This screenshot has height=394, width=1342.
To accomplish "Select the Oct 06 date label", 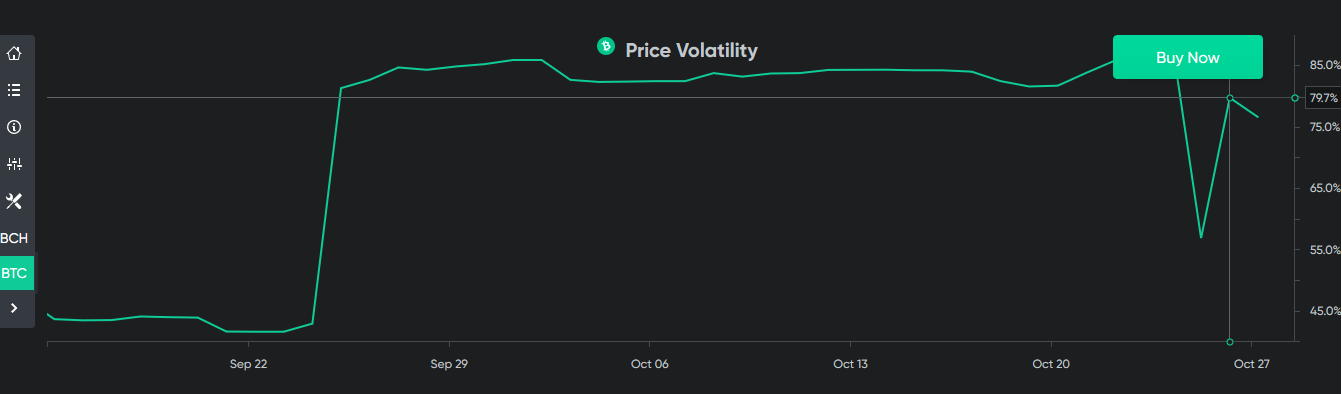I will pos(650,364).
